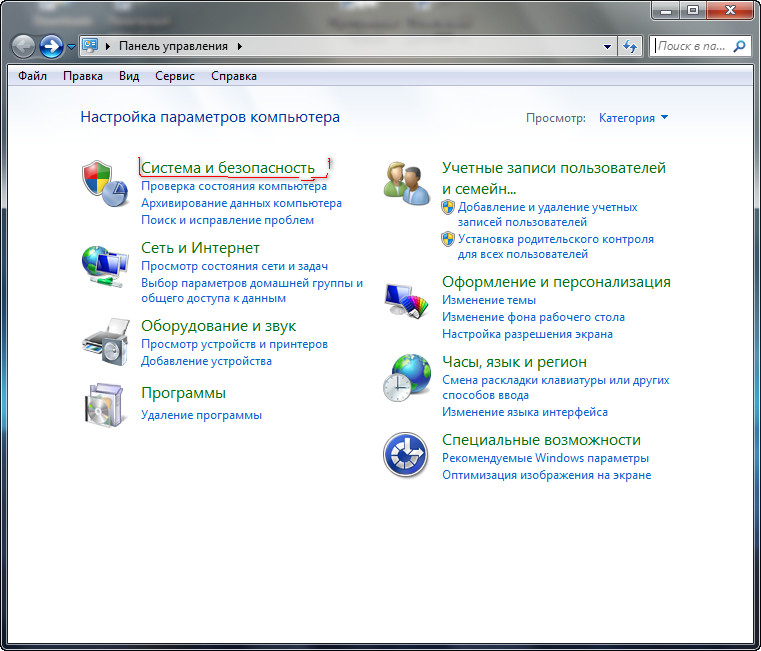Click the Network and Internet globe icon

[104, 265]
